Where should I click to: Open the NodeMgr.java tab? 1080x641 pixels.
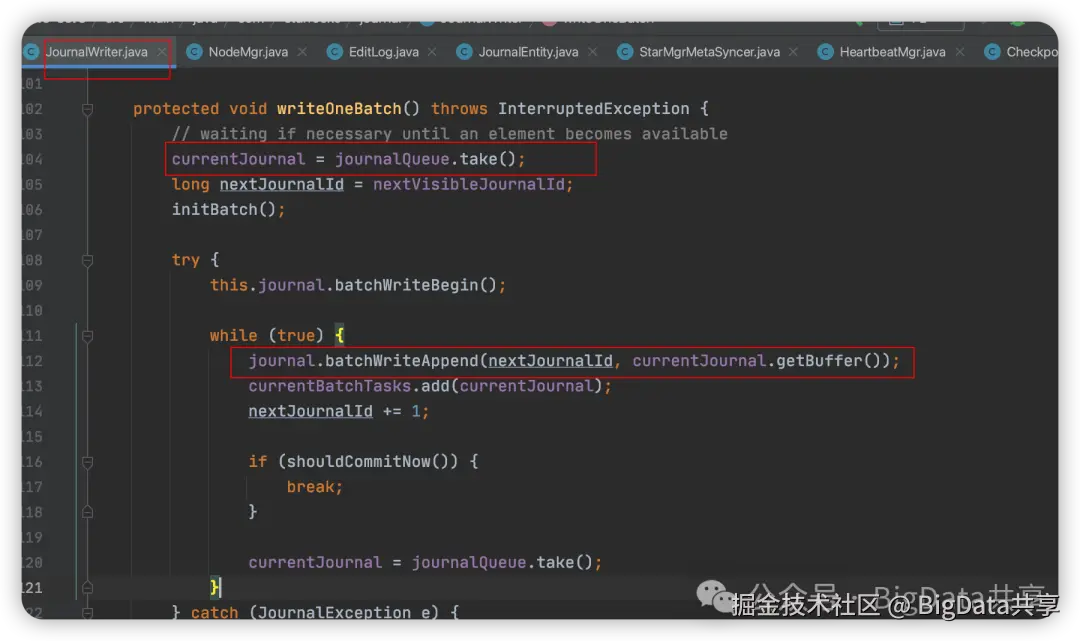point(248,52)
